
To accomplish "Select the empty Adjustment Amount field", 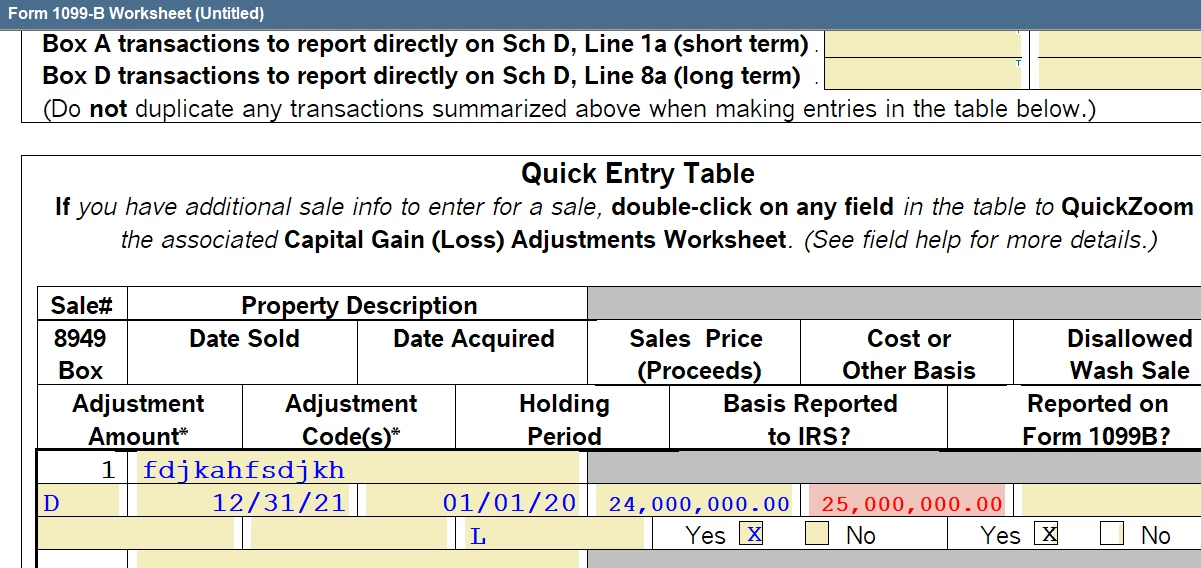I will click(135, 534).
